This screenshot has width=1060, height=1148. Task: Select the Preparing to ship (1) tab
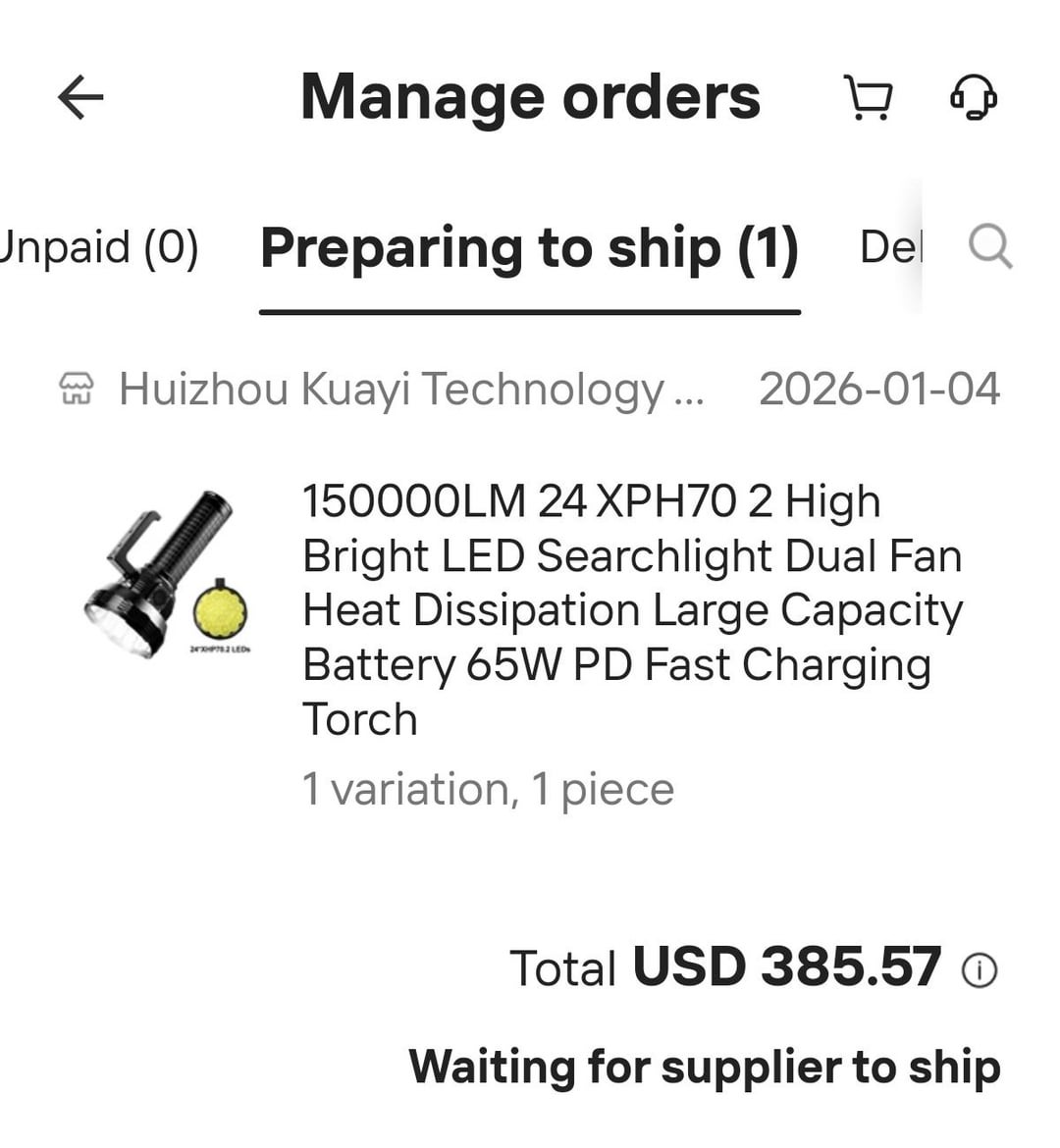(529, 247)
